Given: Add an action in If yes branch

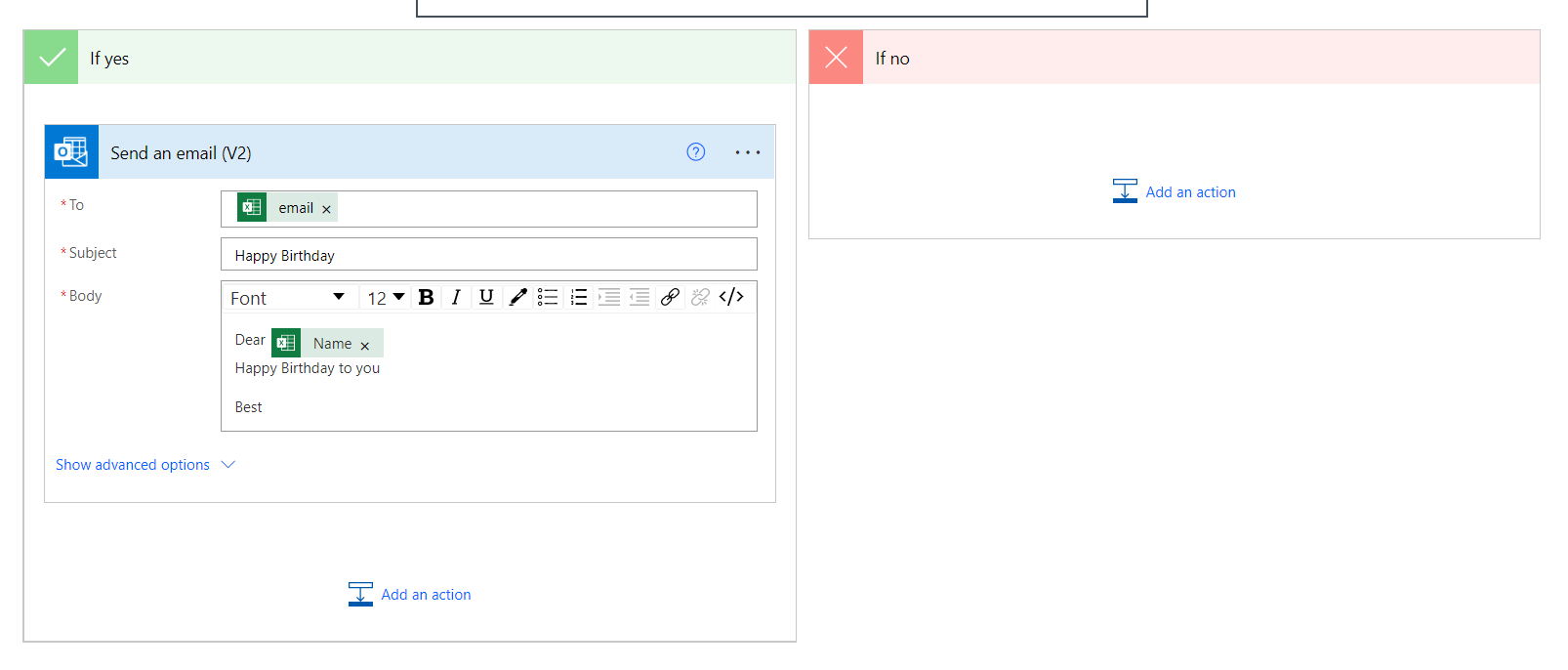Looking at the screenshot, I should [410, 595].
